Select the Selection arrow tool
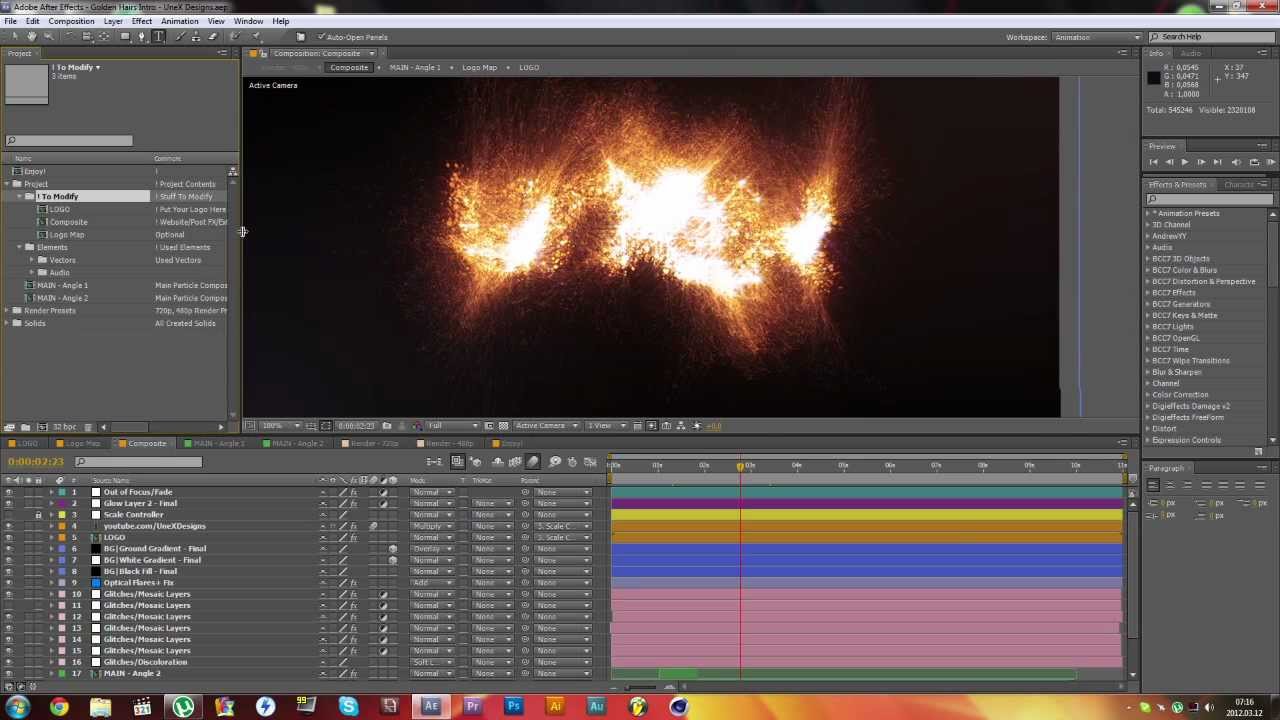The width and height of the screenshot is (1280, 720). (x=14, y=36)
